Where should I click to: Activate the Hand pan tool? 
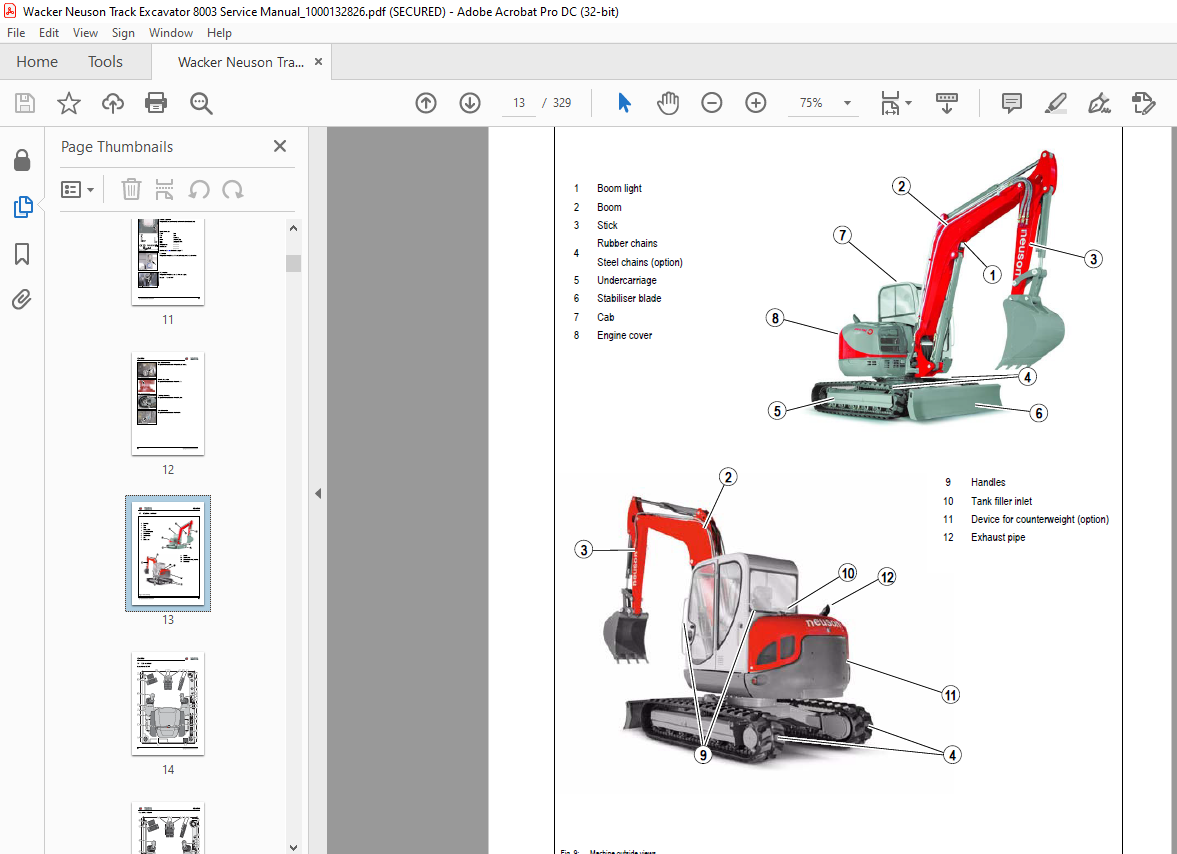[667, 103]
